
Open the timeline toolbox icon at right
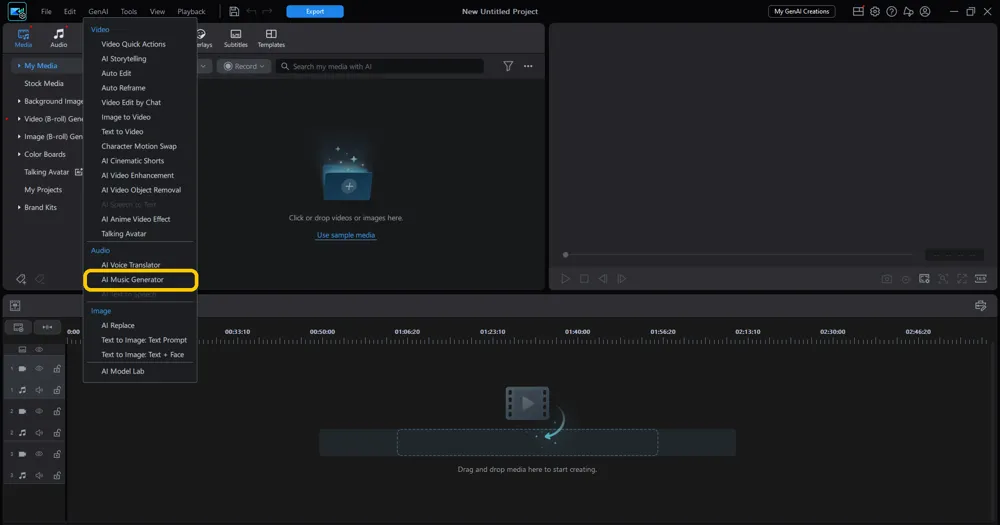click(981, 306)
